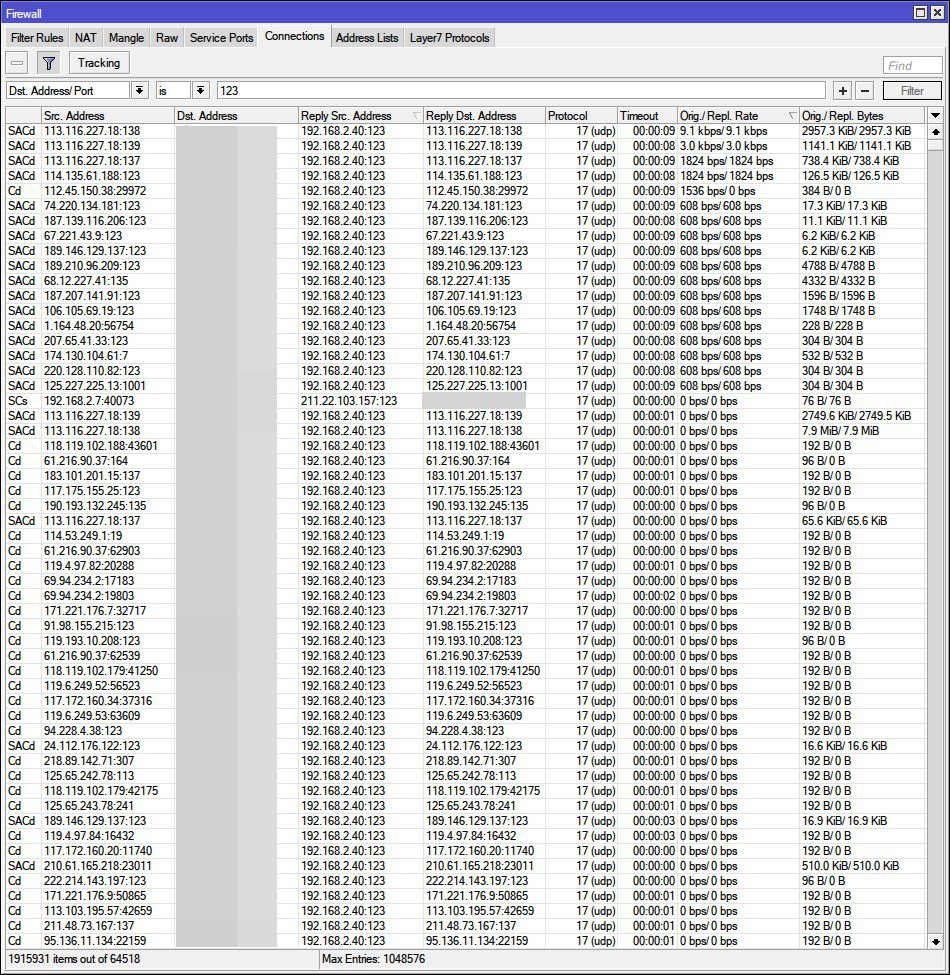Switch to the Filter Rules tab
The width and height of the screenshot is (950, 975).
point(37,38)
